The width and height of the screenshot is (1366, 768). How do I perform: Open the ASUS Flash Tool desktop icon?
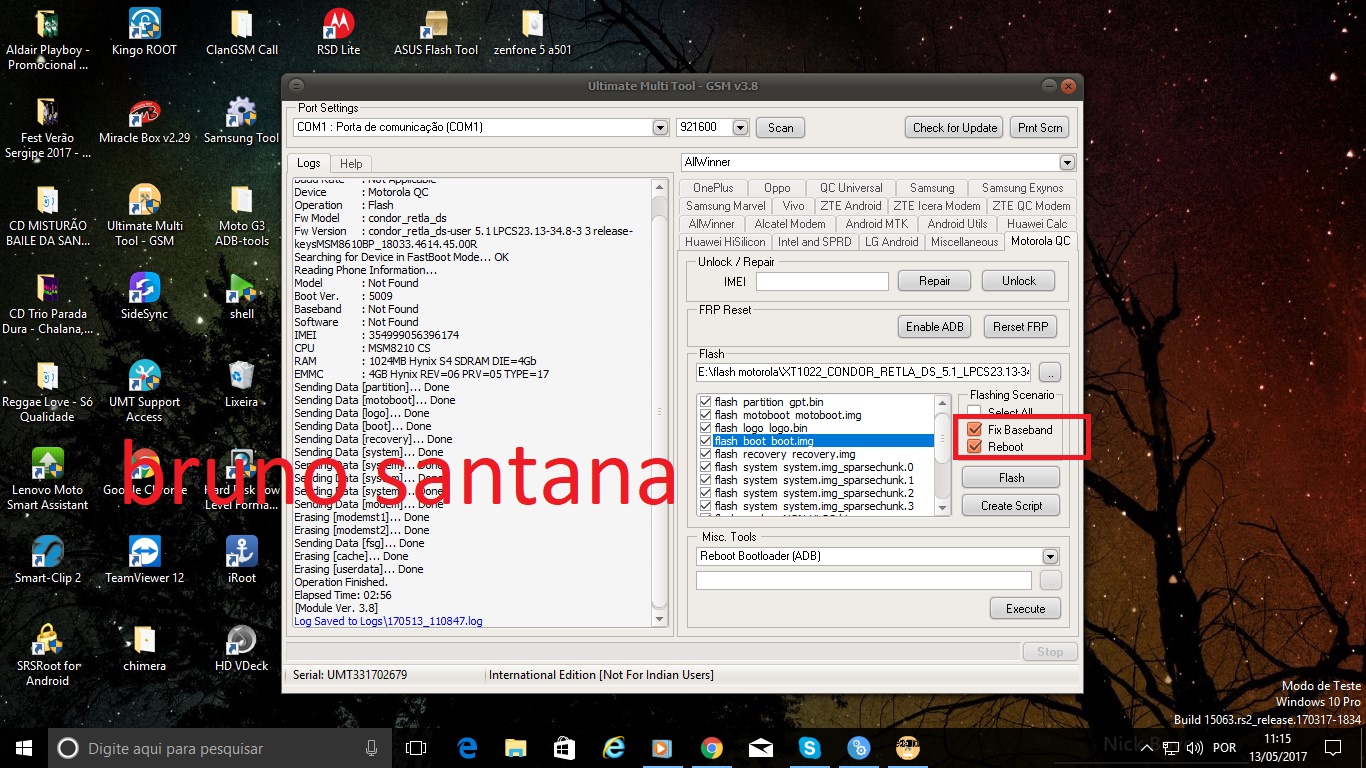click(435, 33)
